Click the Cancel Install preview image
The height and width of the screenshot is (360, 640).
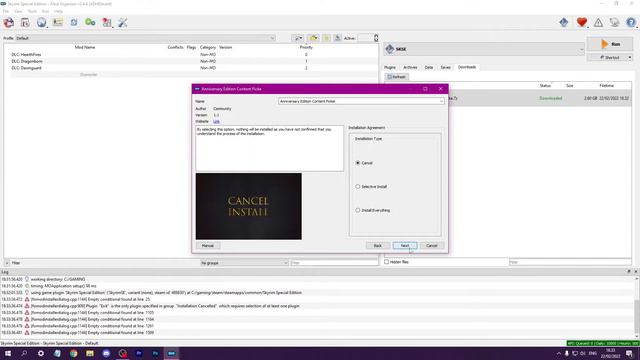click(x=249, y=206)
